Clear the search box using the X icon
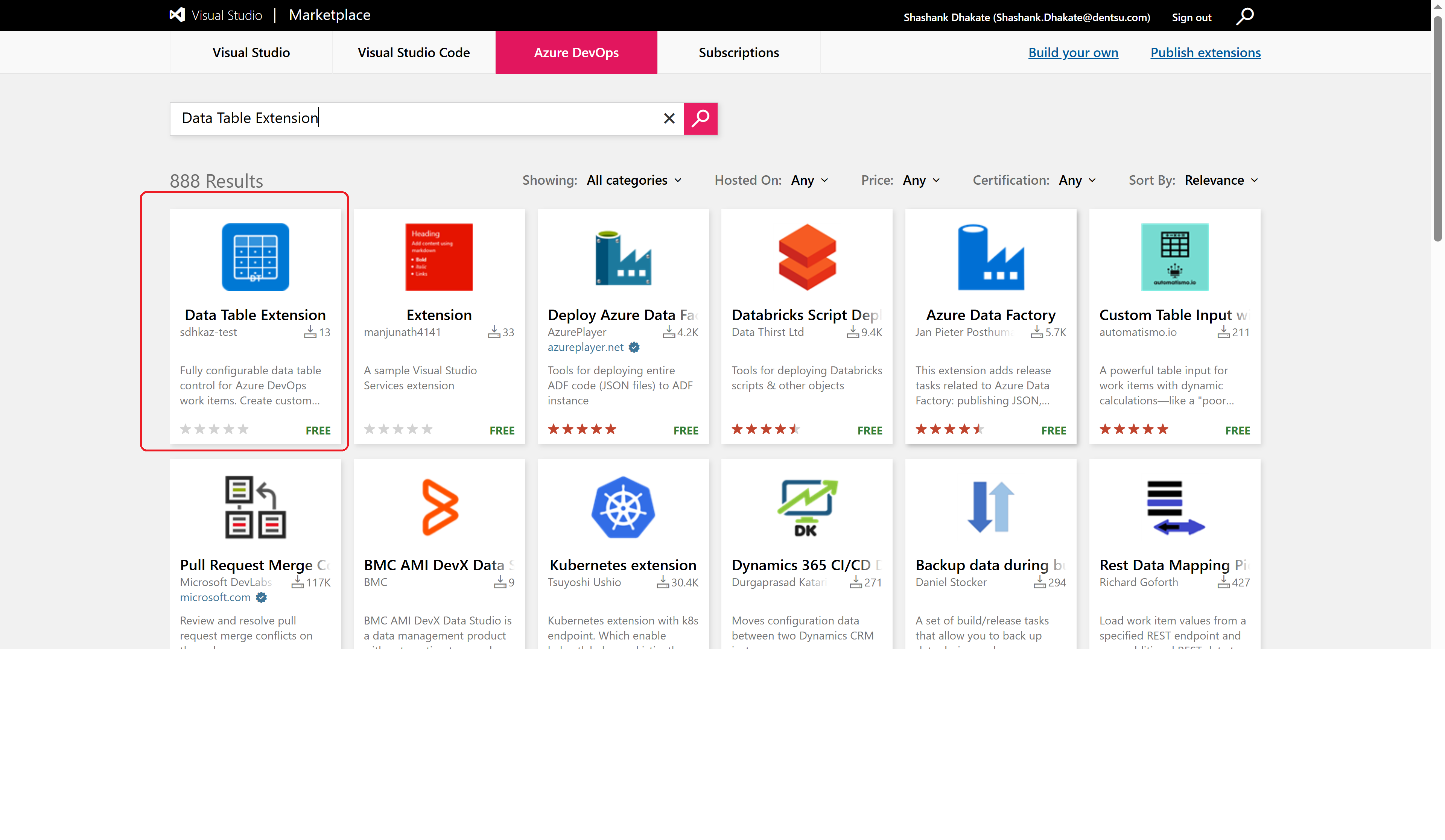1445x840 pixels. pos(669,118)
